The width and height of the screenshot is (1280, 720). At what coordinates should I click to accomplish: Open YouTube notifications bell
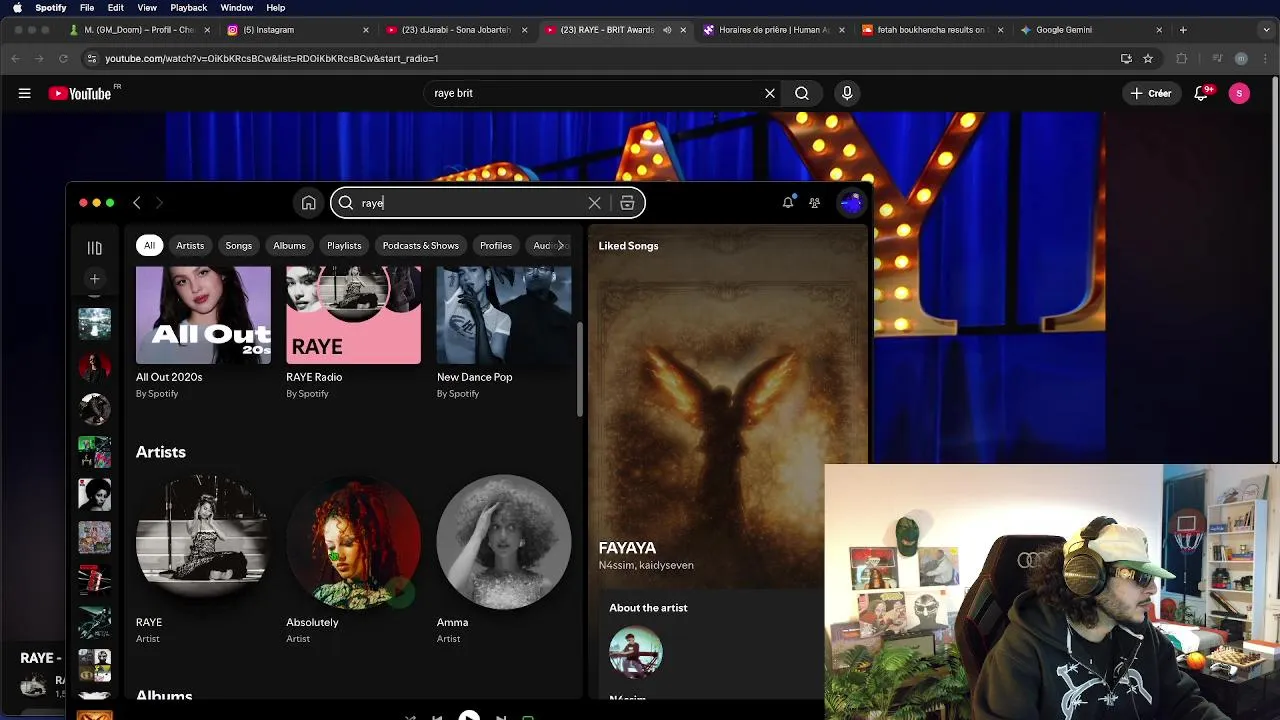tap(1202, 93)
